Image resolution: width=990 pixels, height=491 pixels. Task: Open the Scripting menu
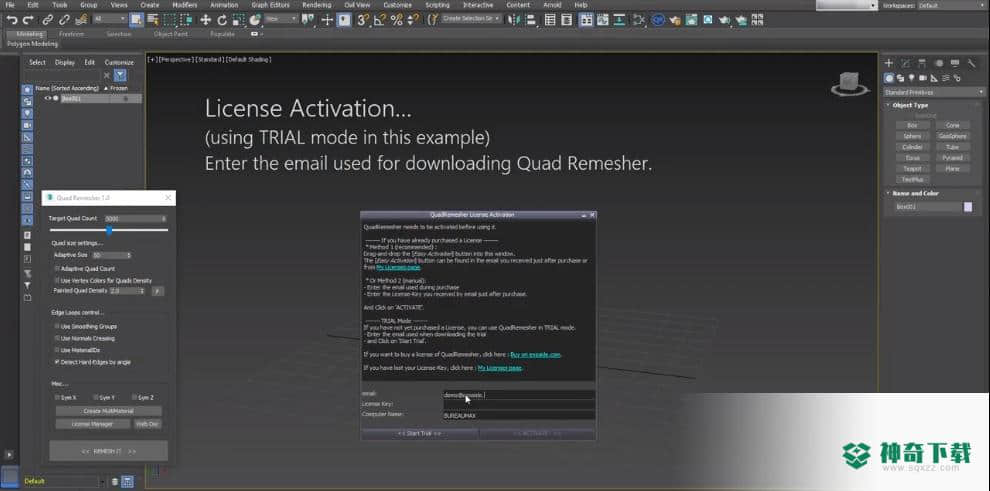coord(437,5)
